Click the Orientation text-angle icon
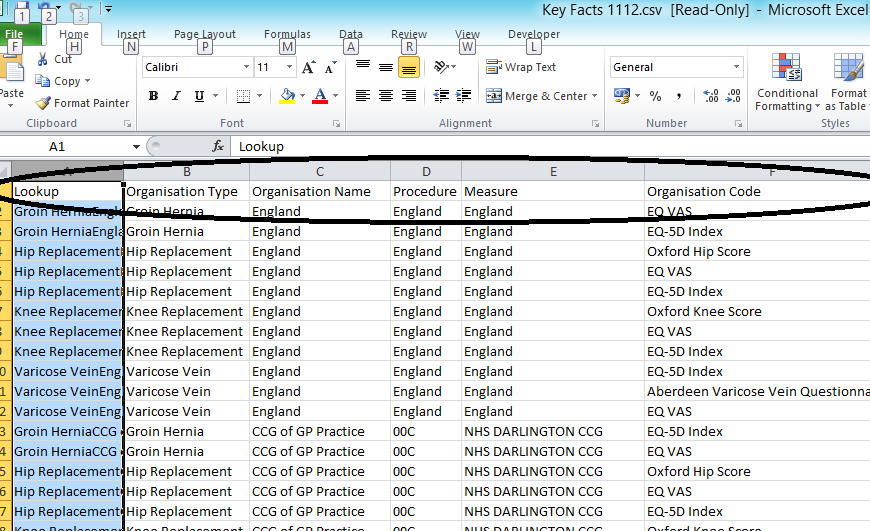 [x=441, y=67]
